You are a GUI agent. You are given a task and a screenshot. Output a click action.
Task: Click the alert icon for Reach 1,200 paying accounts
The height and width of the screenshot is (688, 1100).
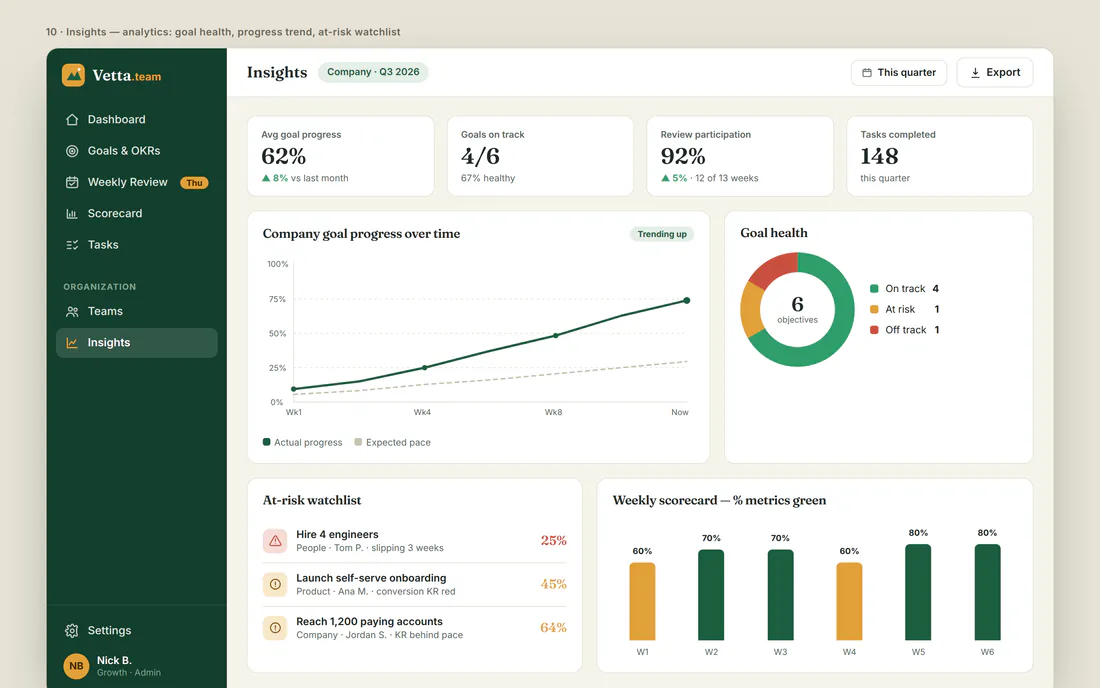point(275,628)
